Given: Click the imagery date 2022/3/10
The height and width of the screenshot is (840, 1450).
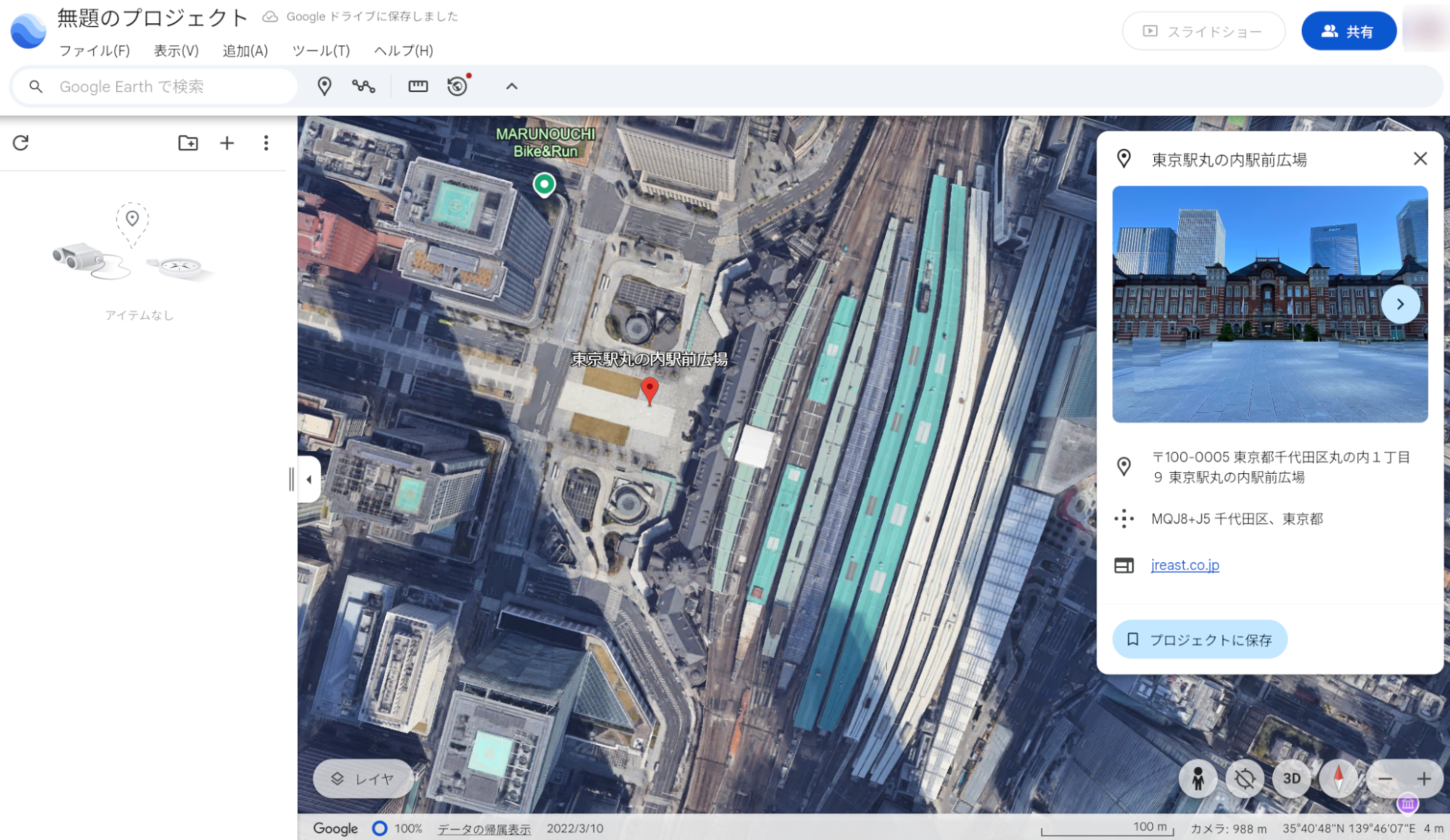Looking at the screenshot, I should [x=574, y=828].
